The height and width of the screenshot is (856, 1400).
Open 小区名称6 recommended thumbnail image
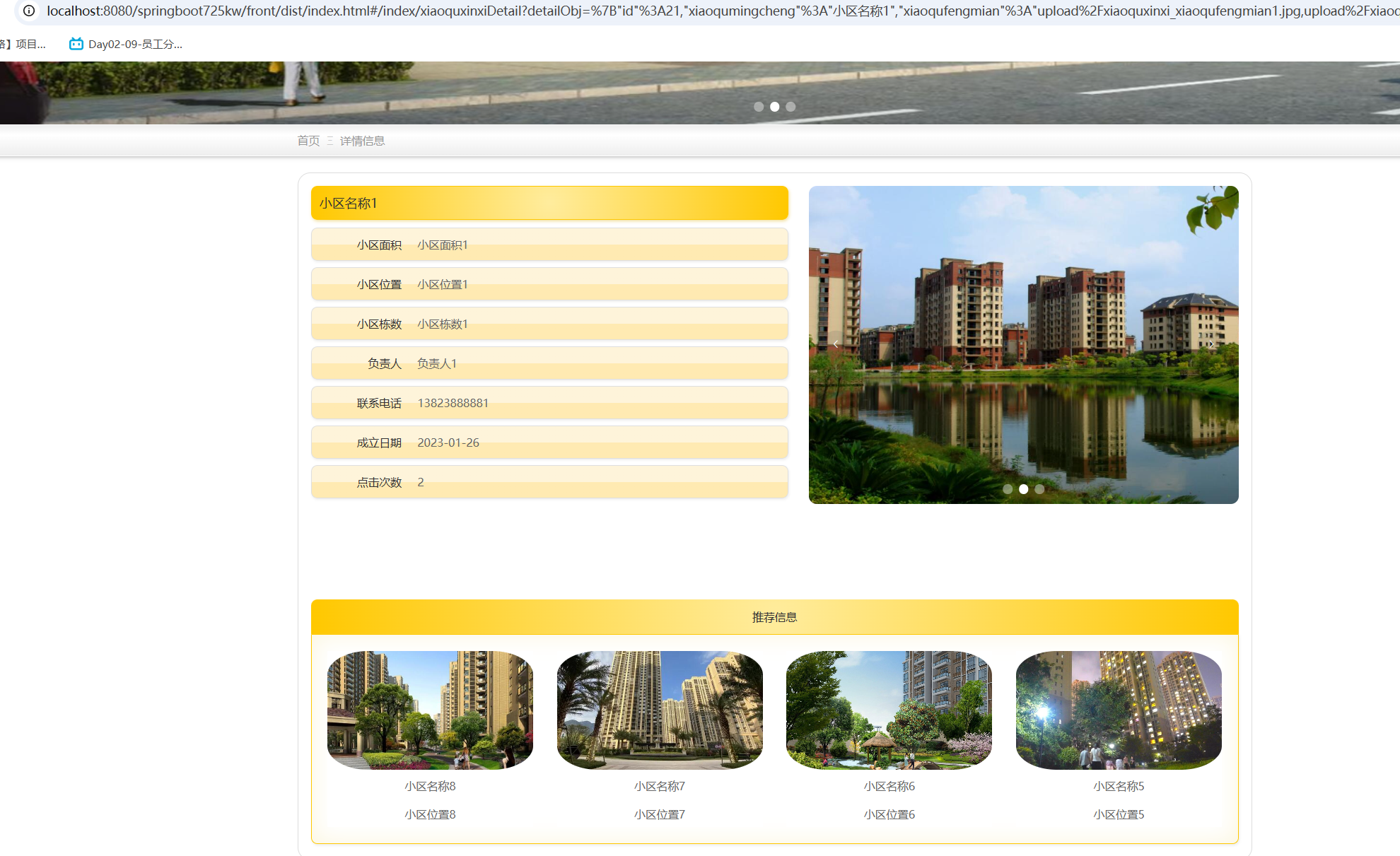(889, 710)
